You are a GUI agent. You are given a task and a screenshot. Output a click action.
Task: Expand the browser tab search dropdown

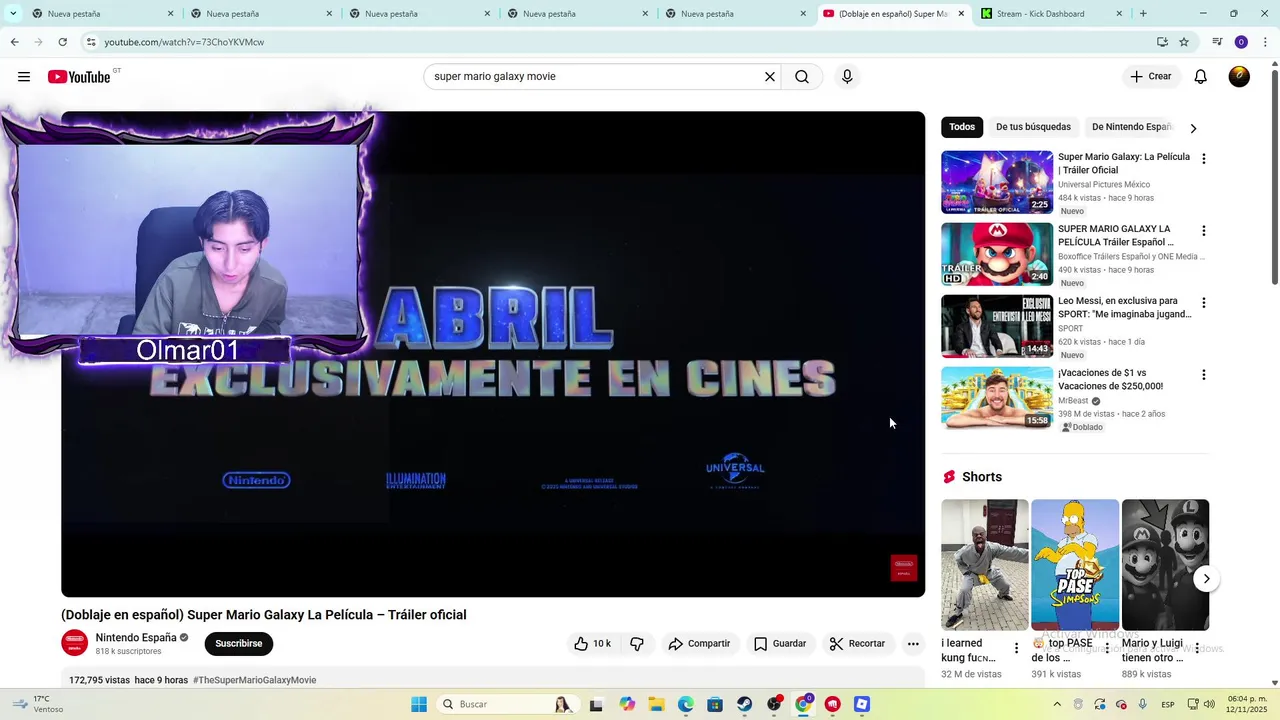[x=13, y=14]
